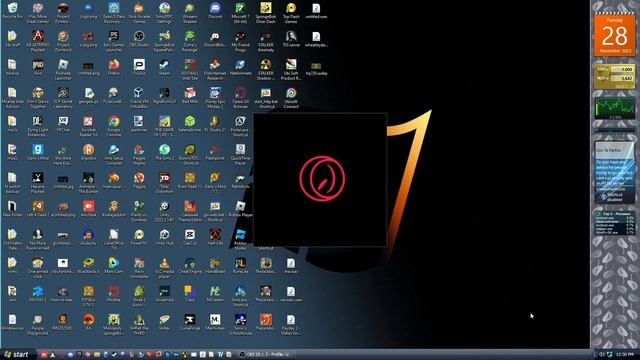Select the FL Studio 21 icon
This screenshot has height=360, width=640.
pyautogui.click(x=215, y=124)
